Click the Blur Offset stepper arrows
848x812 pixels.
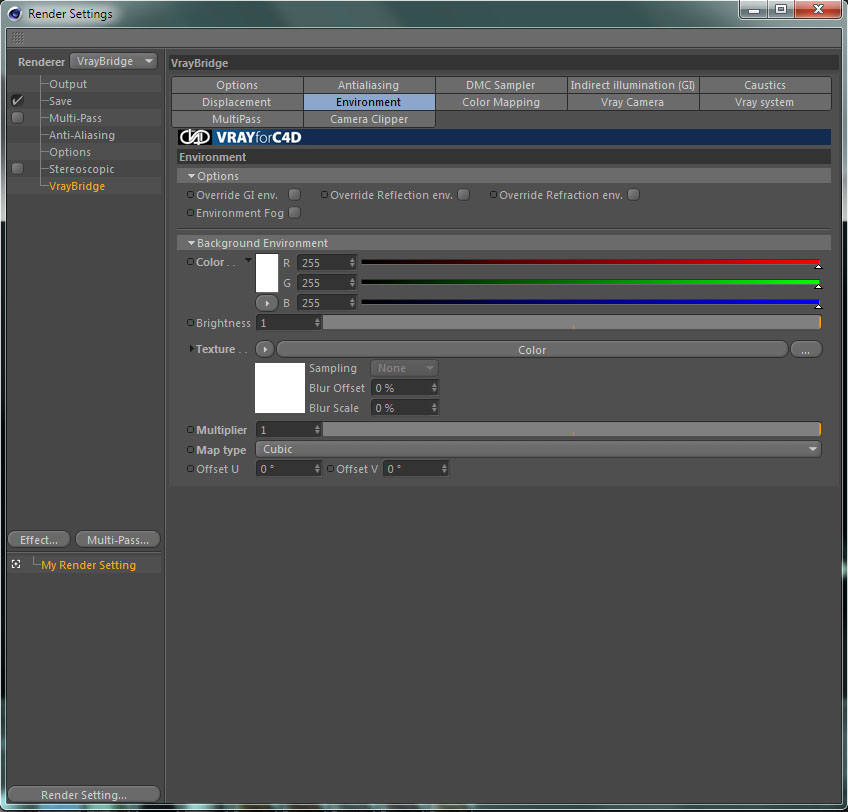[434, 387]
